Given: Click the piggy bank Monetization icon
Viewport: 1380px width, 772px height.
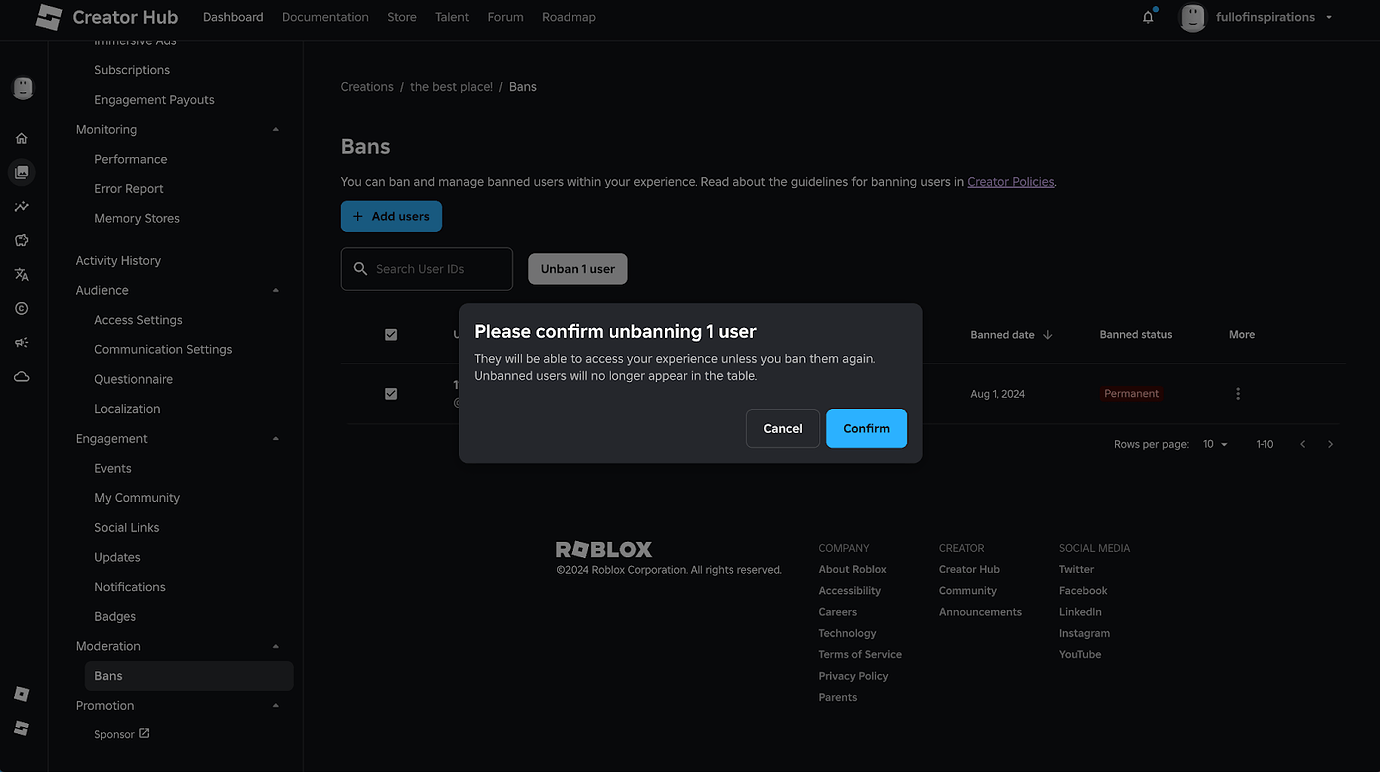Looking at the screenshot, I should click(x=22, y=240).
